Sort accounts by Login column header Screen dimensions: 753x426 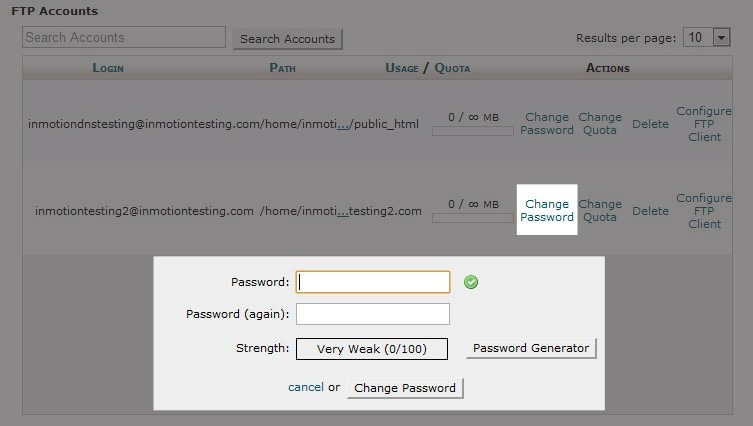122,68
